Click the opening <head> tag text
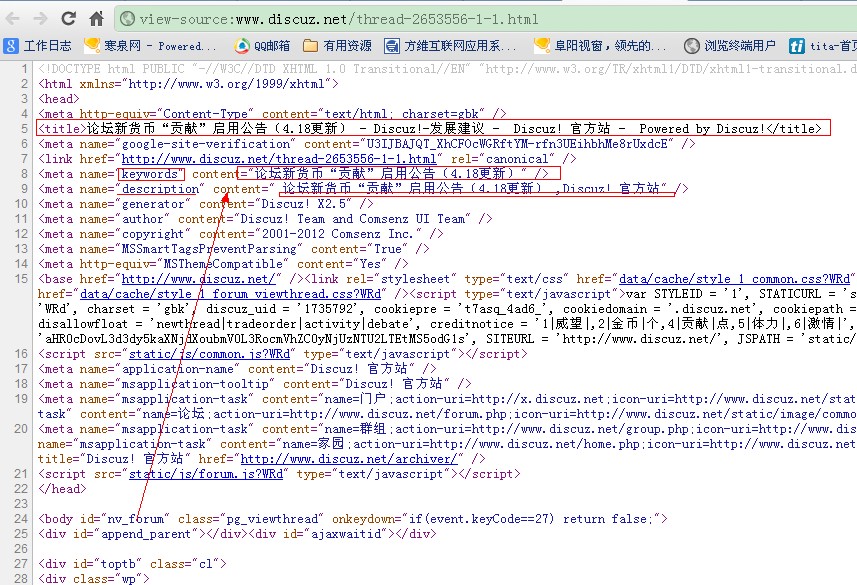This screenshot has height=585, width=857. coord(58,99)
